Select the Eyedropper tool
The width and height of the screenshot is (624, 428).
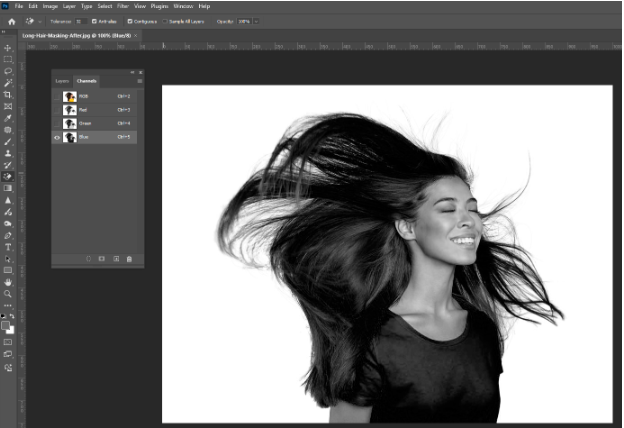pyautogui.click(x=8, y=118)
